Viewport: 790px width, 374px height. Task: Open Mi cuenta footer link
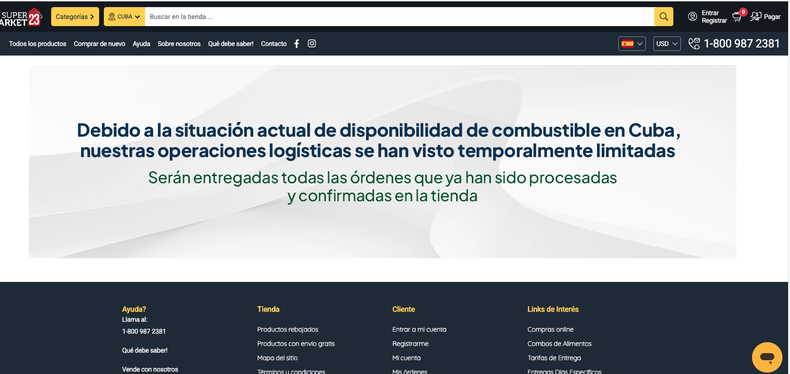(x=406, y=358)
